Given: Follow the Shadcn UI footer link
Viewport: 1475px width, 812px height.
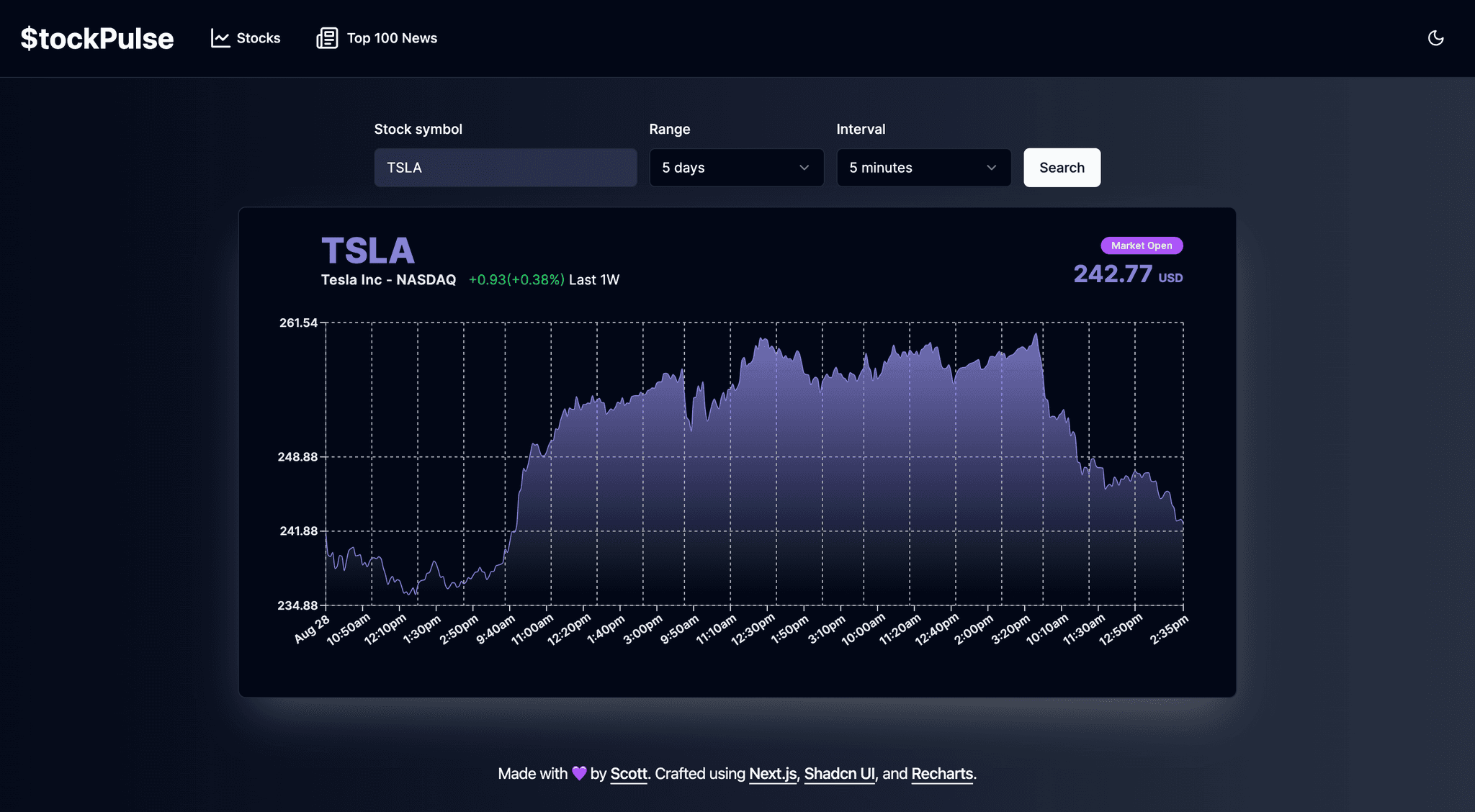Looking at the screenshot, I should [x=838, y=773].
